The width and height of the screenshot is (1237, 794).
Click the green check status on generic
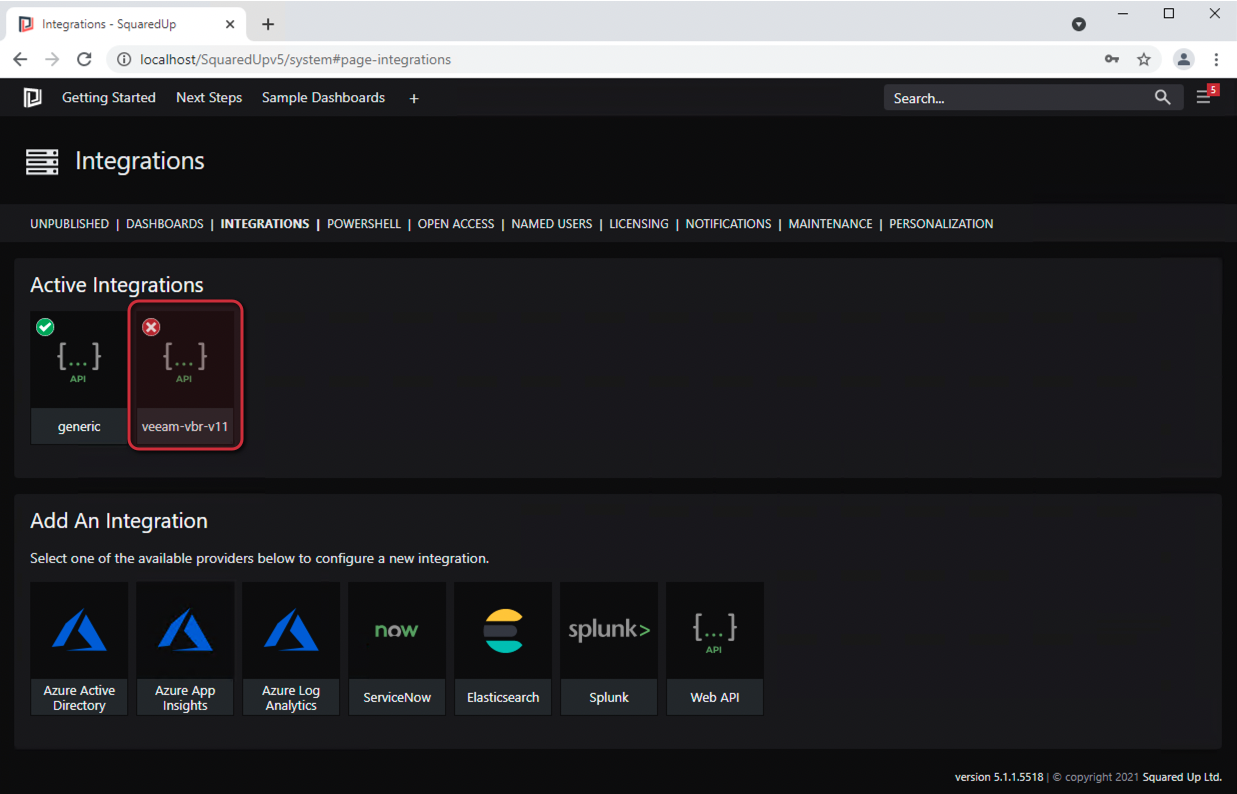(x=45, y=327)
